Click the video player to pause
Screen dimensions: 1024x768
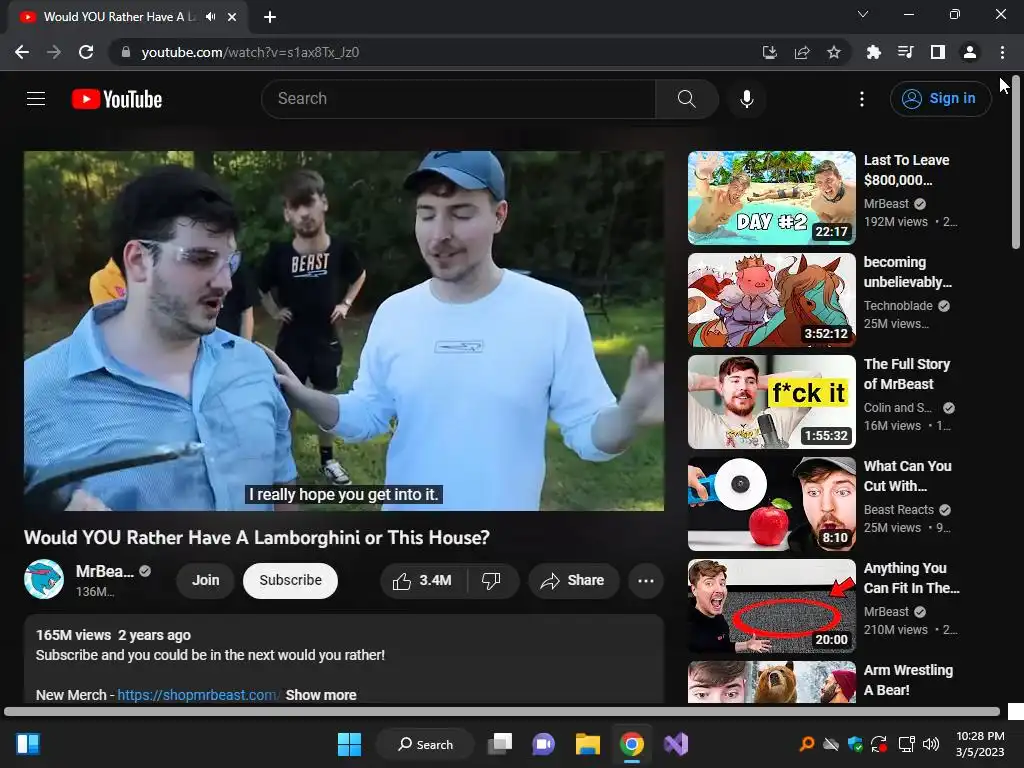(344, 330)
